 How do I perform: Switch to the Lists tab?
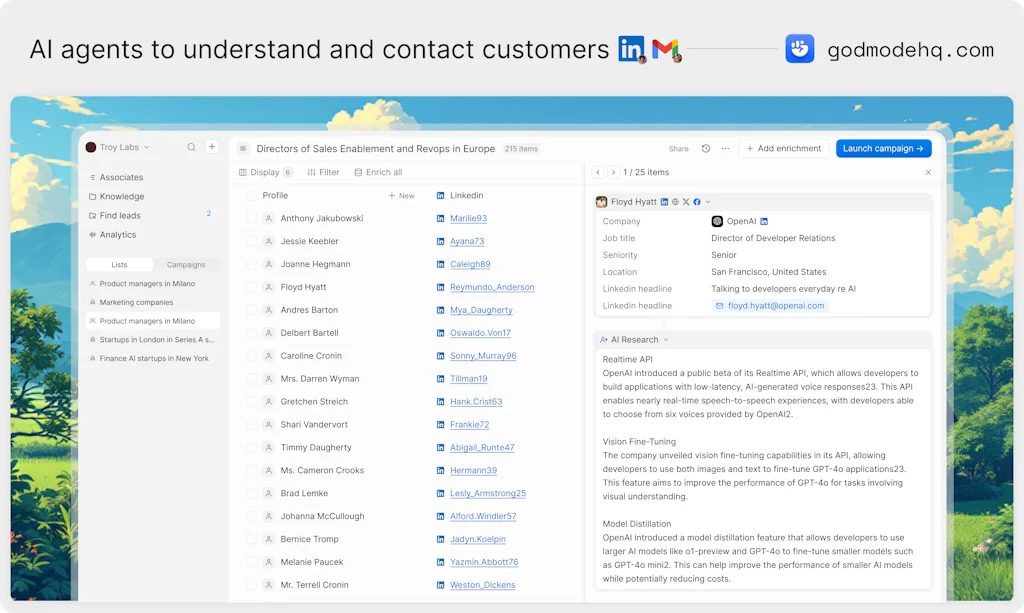point(119,264)
